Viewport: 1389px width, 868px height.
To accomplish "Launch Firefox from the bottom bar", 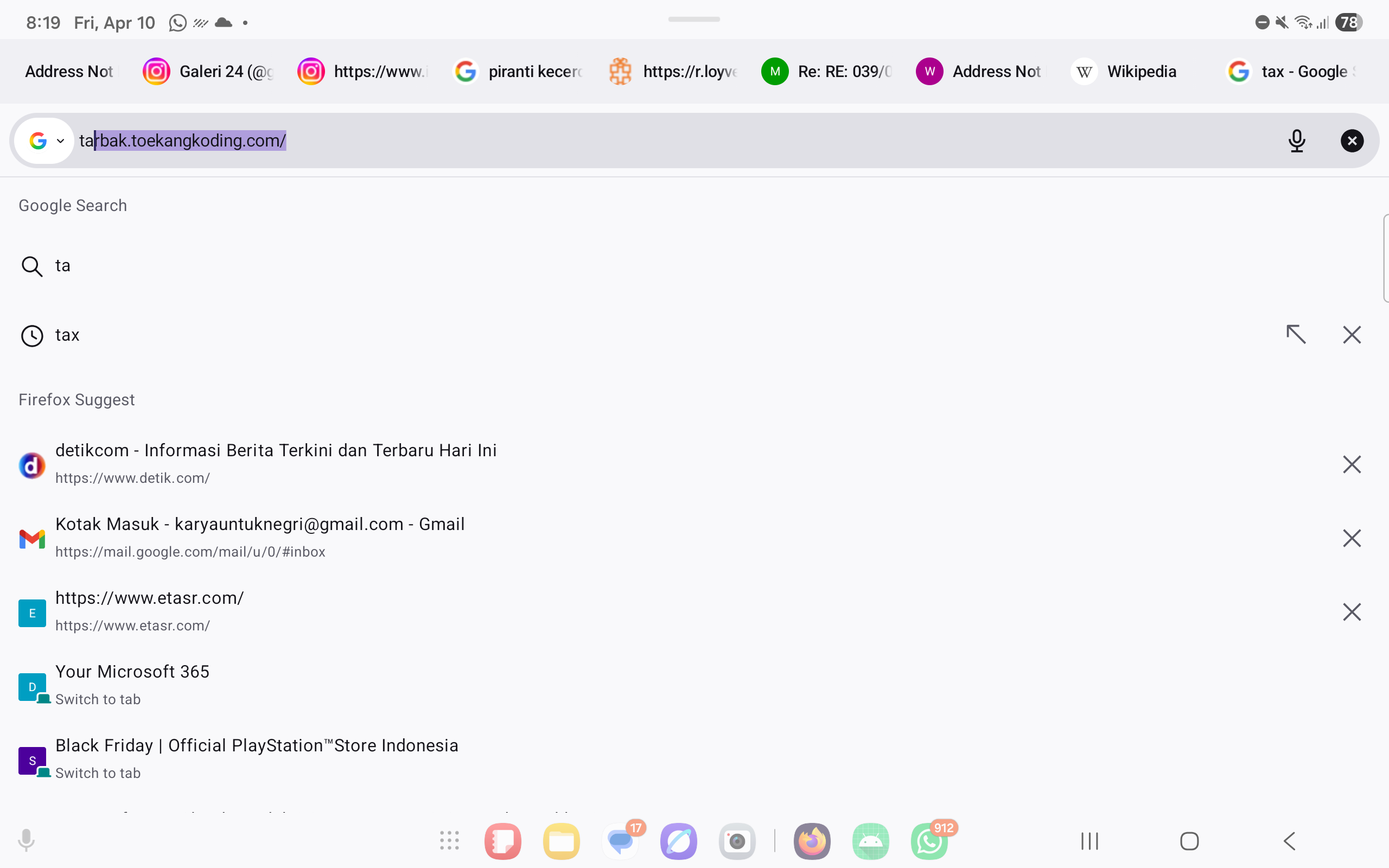I will coord(812,841).
